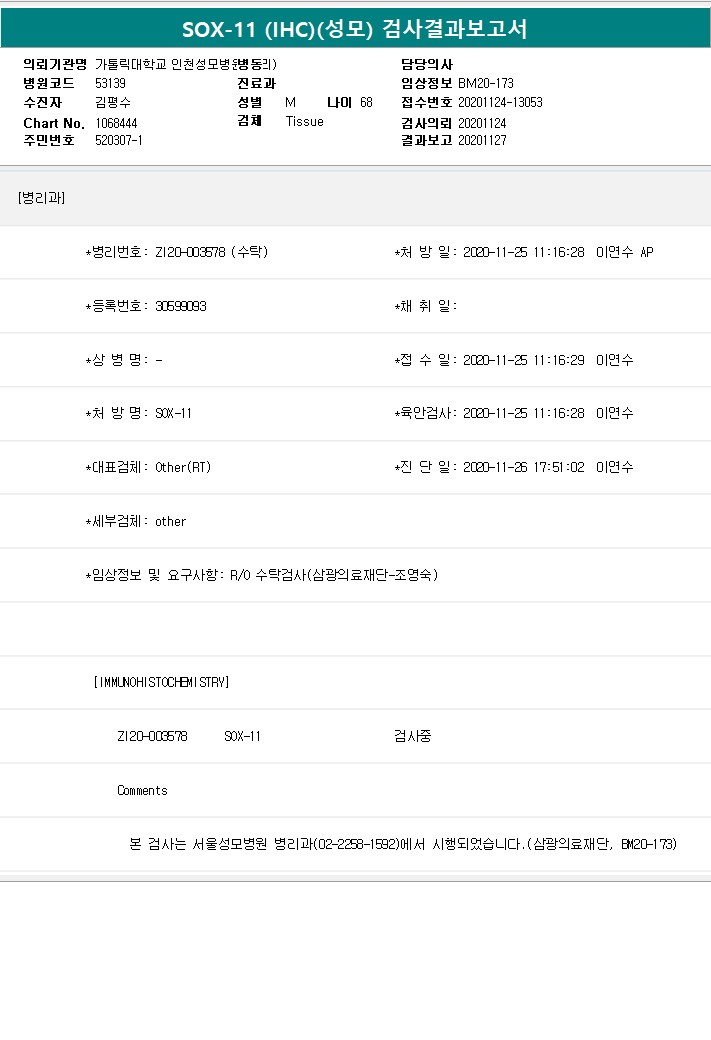Screen dimensions: 711x1040
Task: Select sex value M
Action: (x=291, y=102)
